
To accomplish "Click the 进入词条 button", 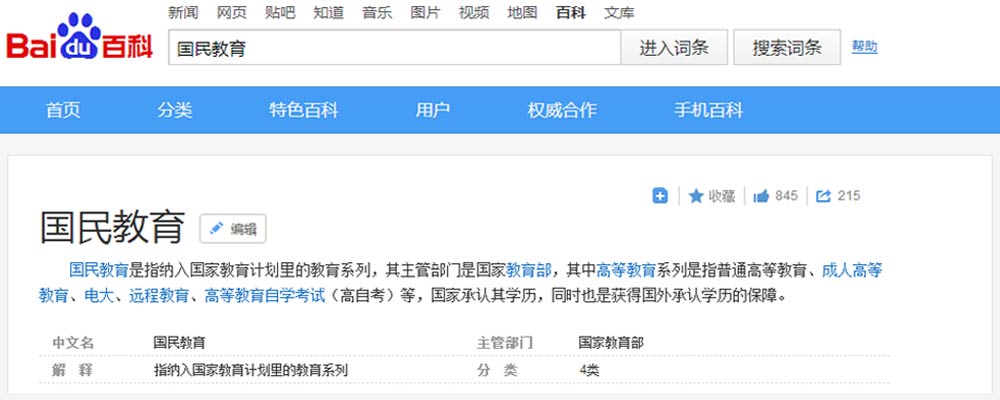I will (x=674, y=47).
